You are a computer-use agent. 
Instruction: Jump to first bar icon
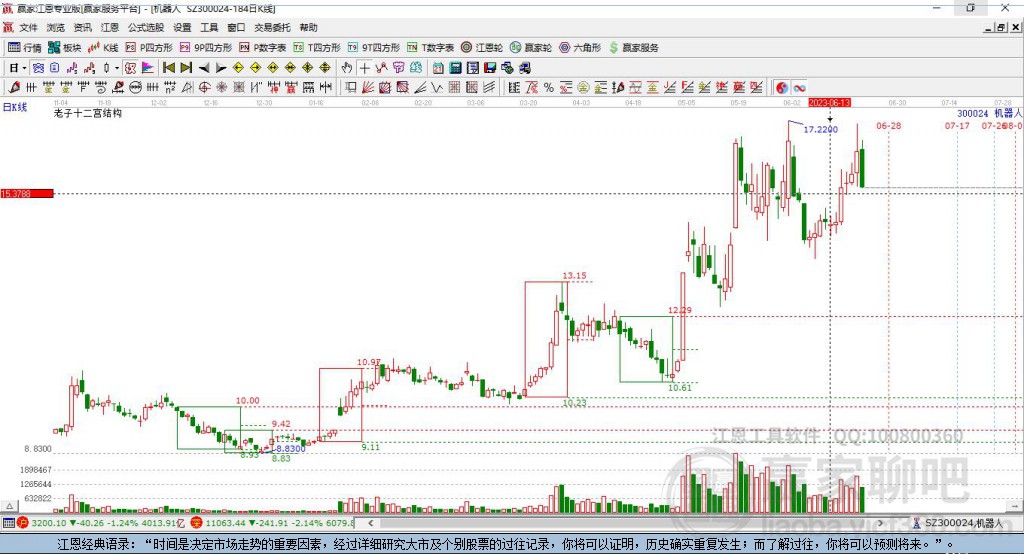coord(168,68)
